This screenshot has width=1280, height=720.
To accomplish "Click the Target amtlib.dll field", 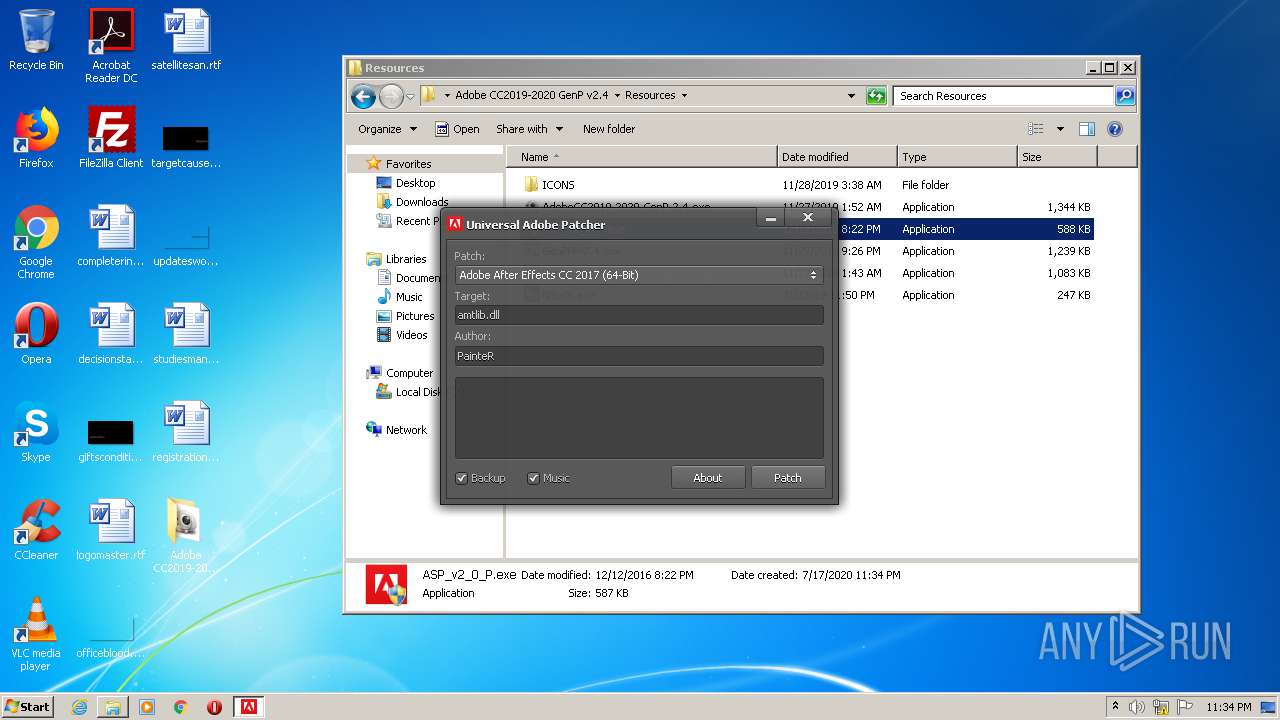I will point(639,315).
